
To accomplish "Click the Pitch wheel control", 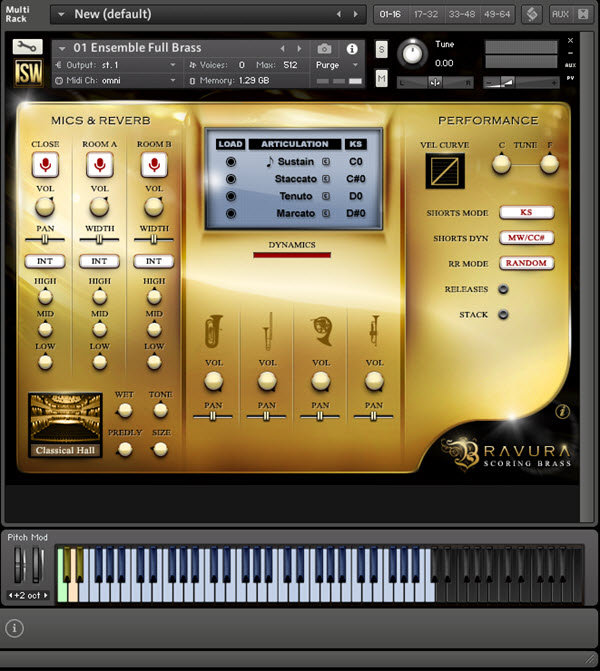I will [x=20, y=565].
